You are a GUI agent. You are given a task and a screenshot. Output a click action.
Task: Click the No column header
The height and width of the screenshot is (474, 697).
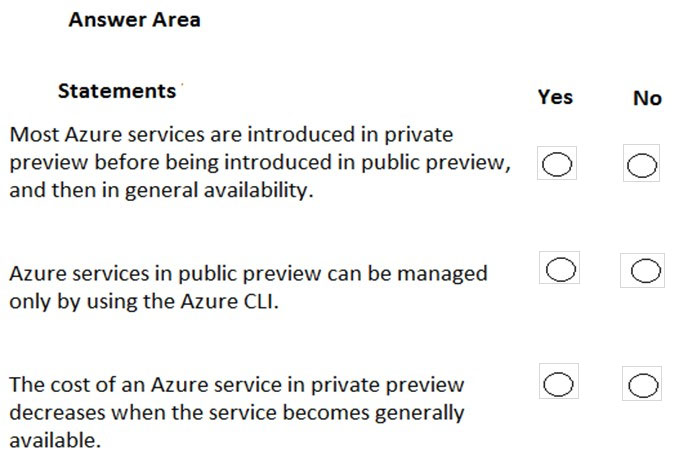pyautogui.click(x=648, y=98)
